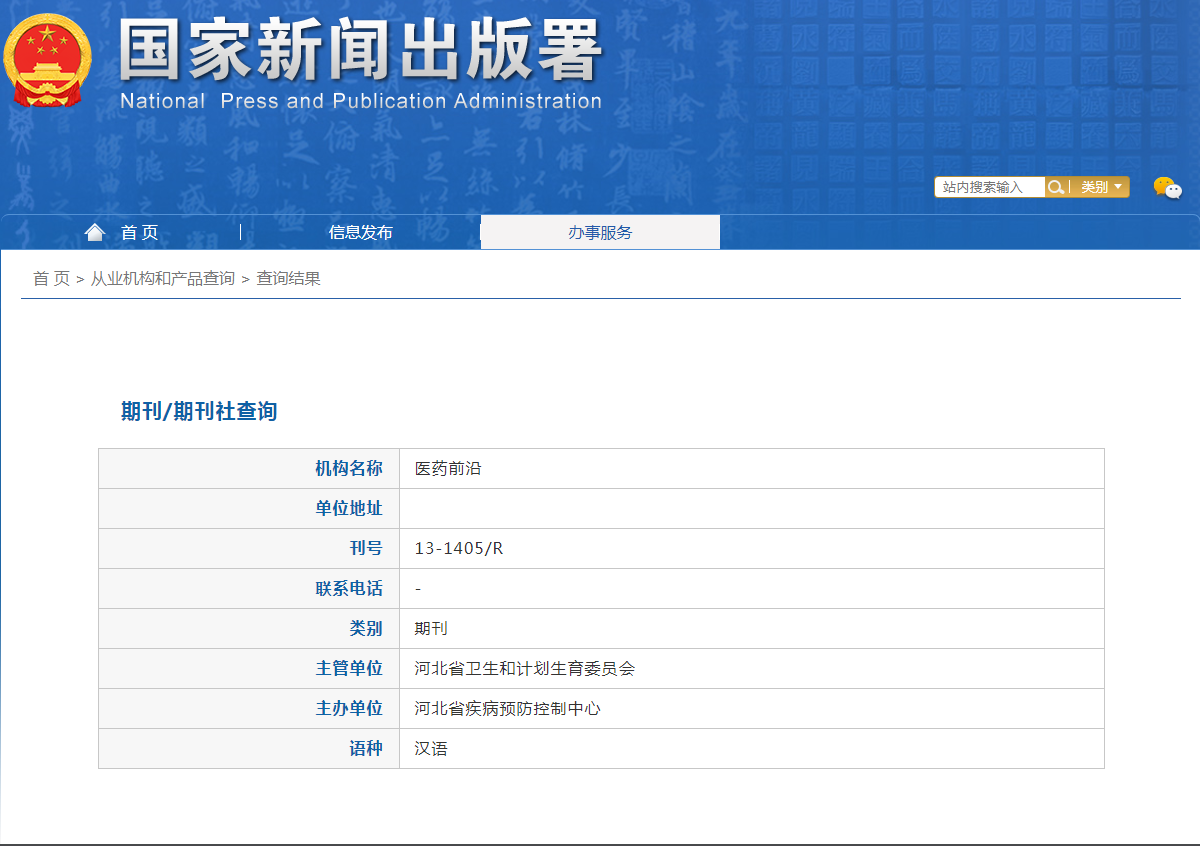Screen dimensions: 1200x846
Task: Open the 首页 navigation menu item
Action: [x=139, y=233]
